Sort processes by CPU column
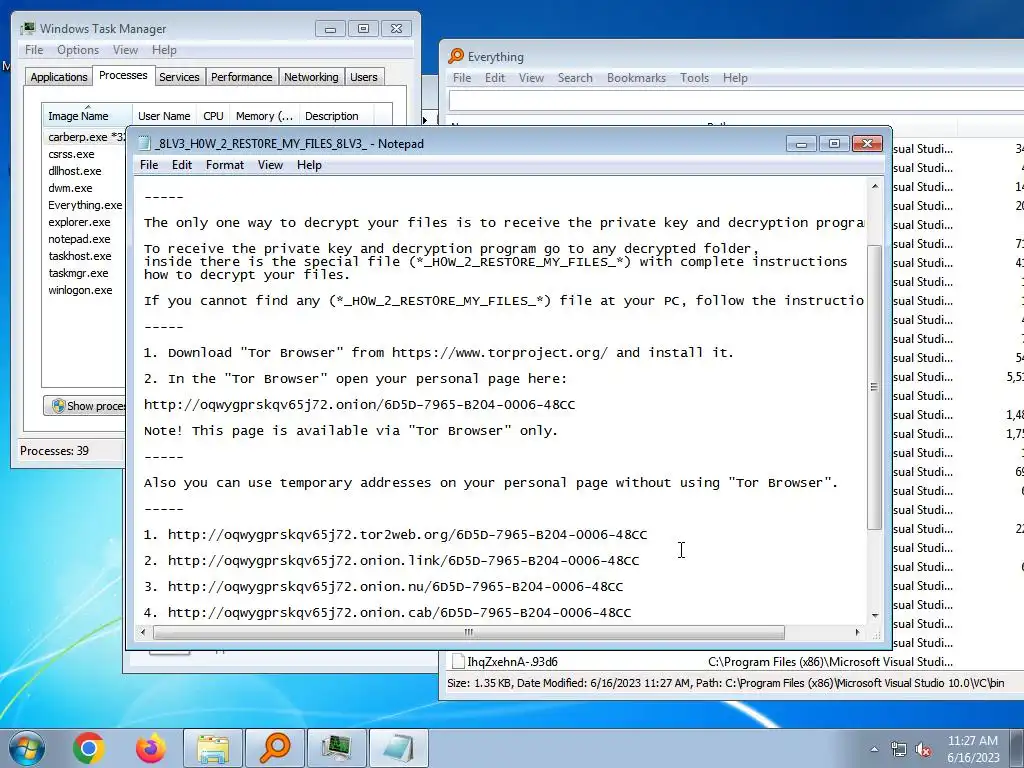The width and height of the screenshot is (1024, 768). 213,116
